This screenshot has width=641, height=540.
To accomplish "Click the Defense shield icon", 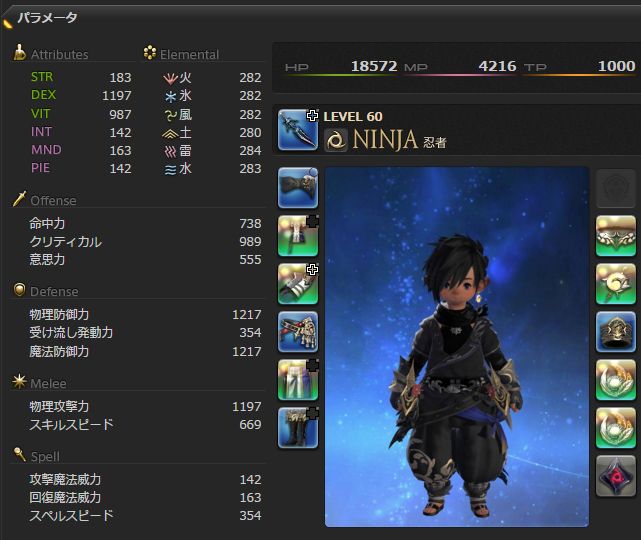I will pyautogui.click(x=19, y=289).
